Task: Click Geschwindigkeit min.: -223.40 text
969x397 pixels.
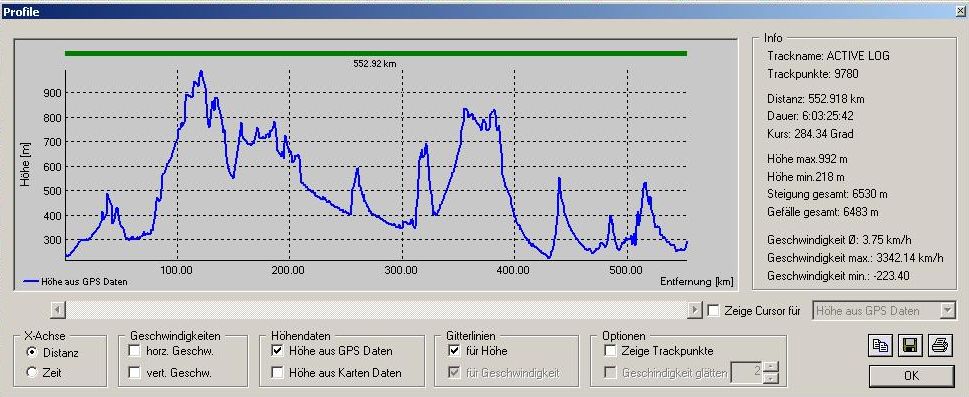Action: 838,276
